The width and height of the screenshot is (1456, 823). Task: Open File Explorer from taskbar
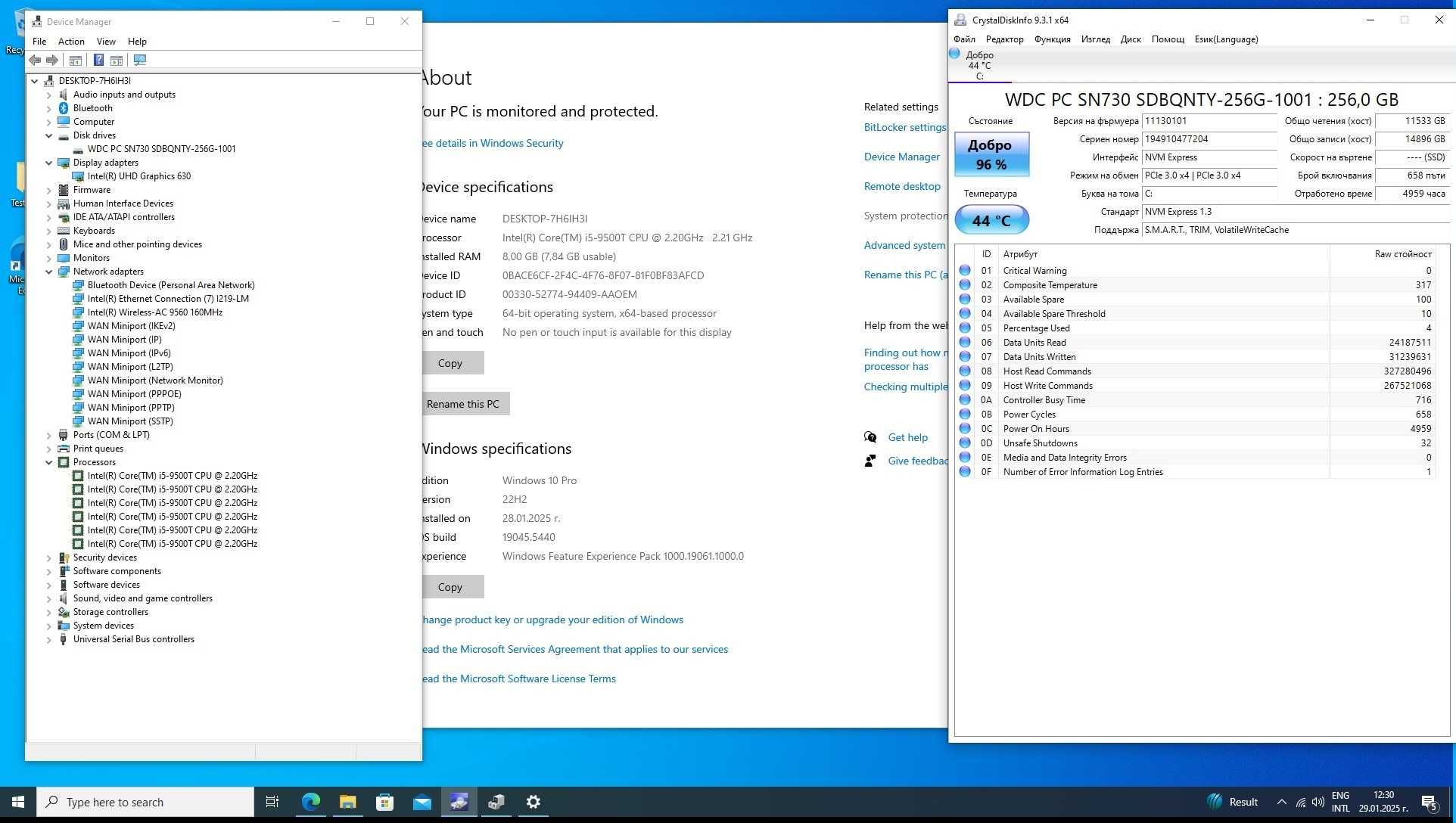(348, 802)
